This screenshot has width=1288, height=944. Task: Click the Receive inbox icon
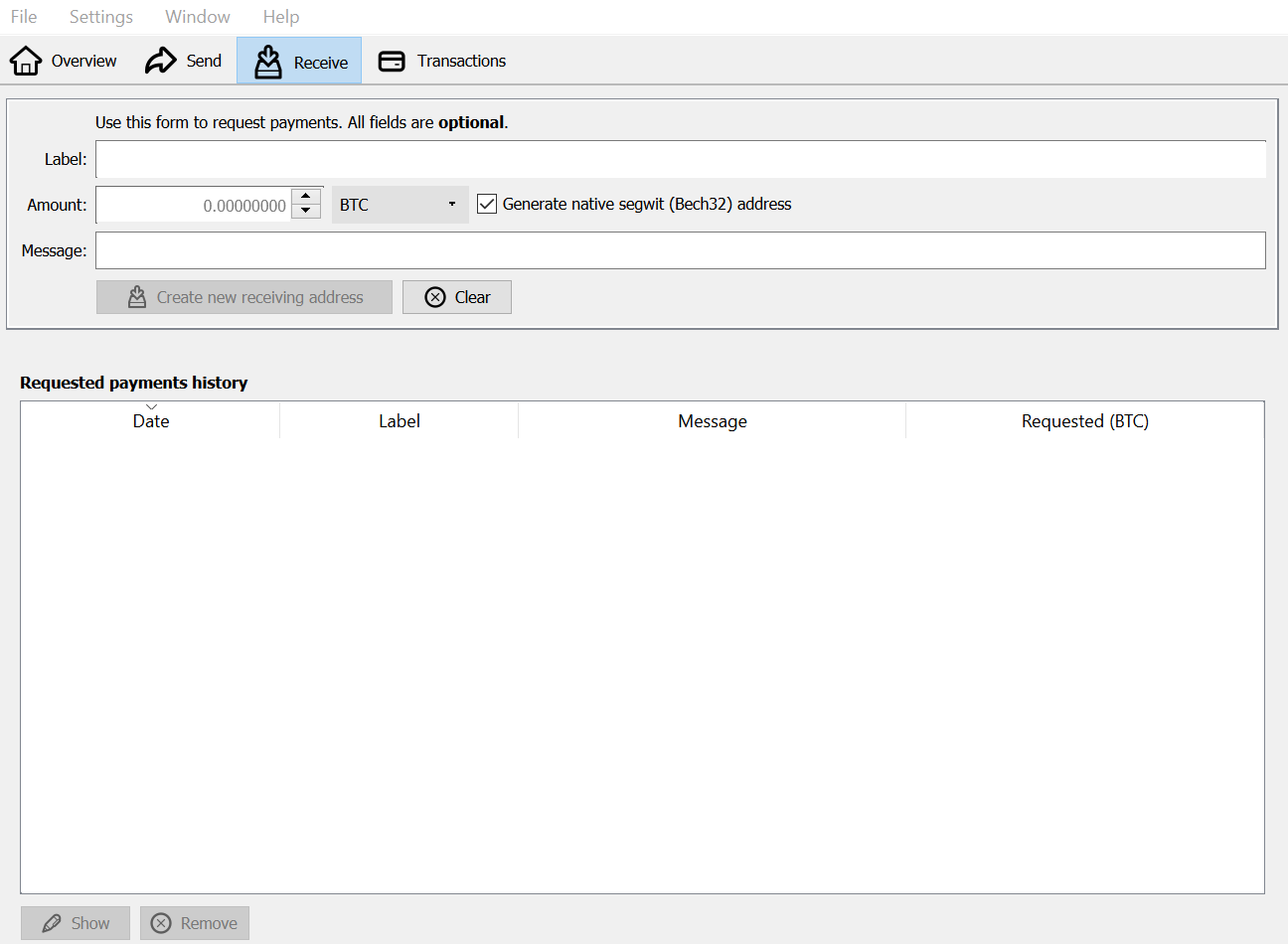pos(268,62)
